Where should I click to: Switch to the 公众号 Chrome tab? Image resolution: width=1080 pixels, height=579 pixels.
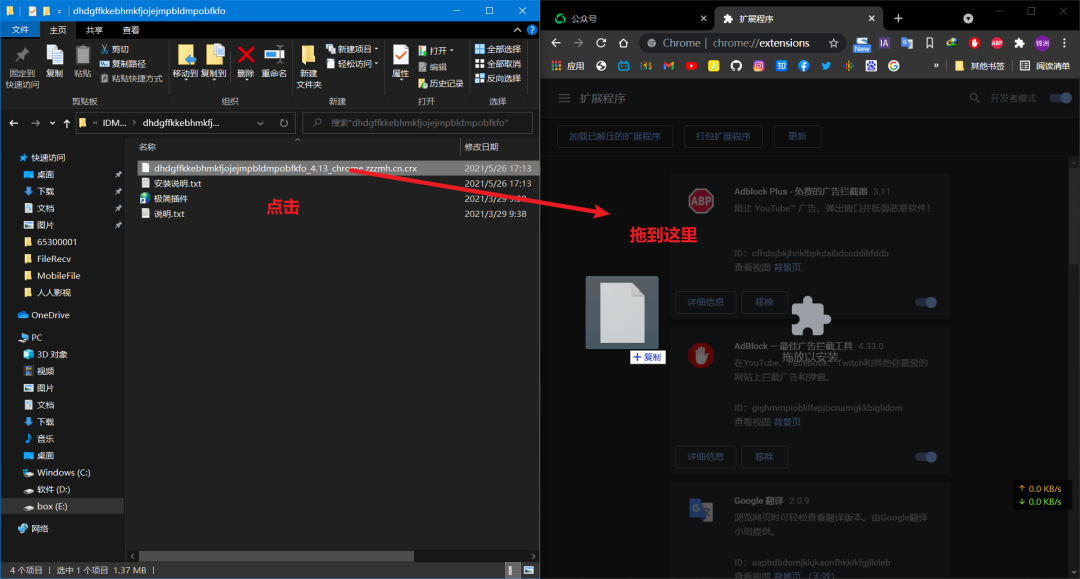coord(630,19)
